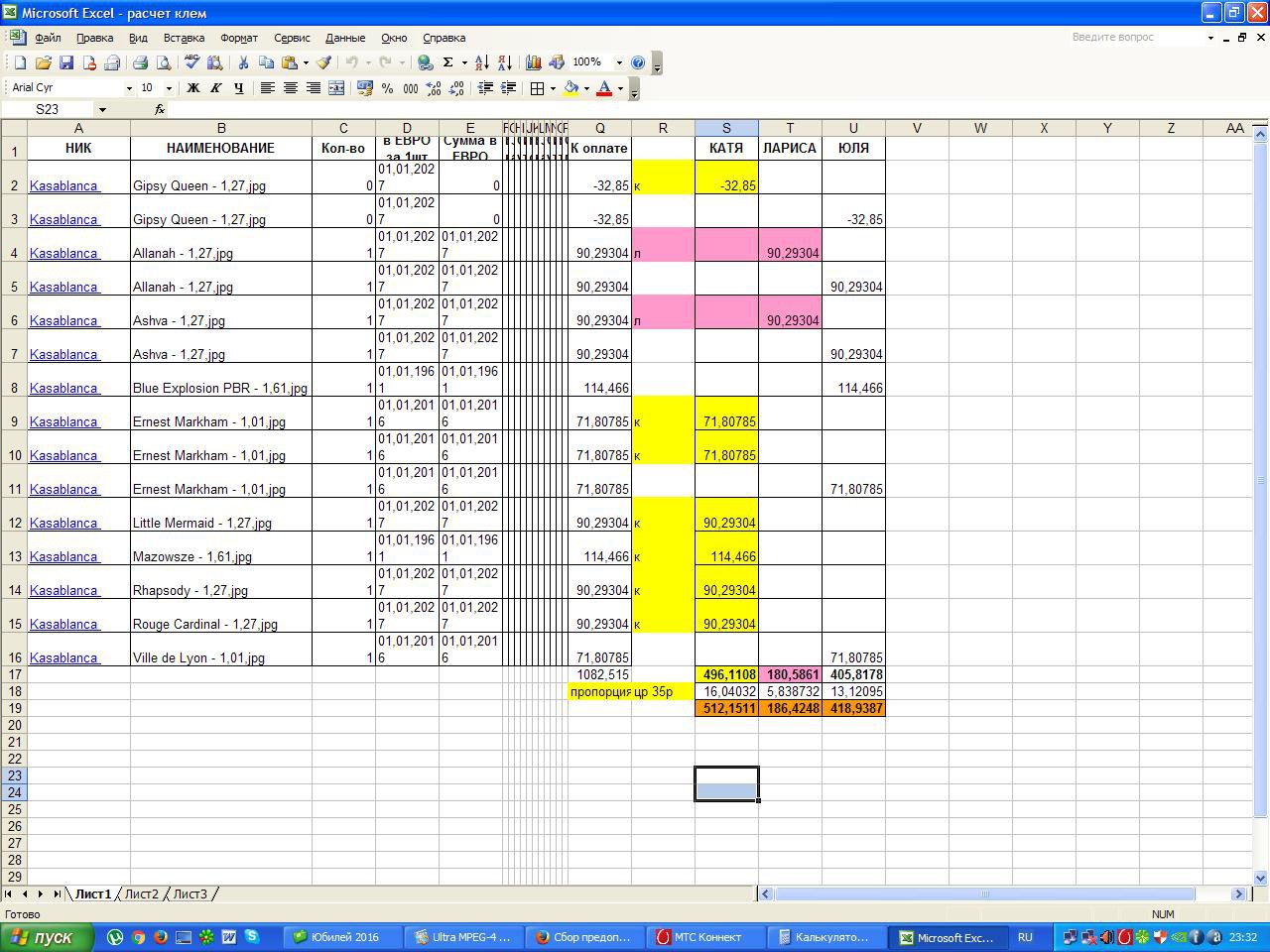1270x952 pixels.
Task: Open the Вставка menu
Action: 184,38
